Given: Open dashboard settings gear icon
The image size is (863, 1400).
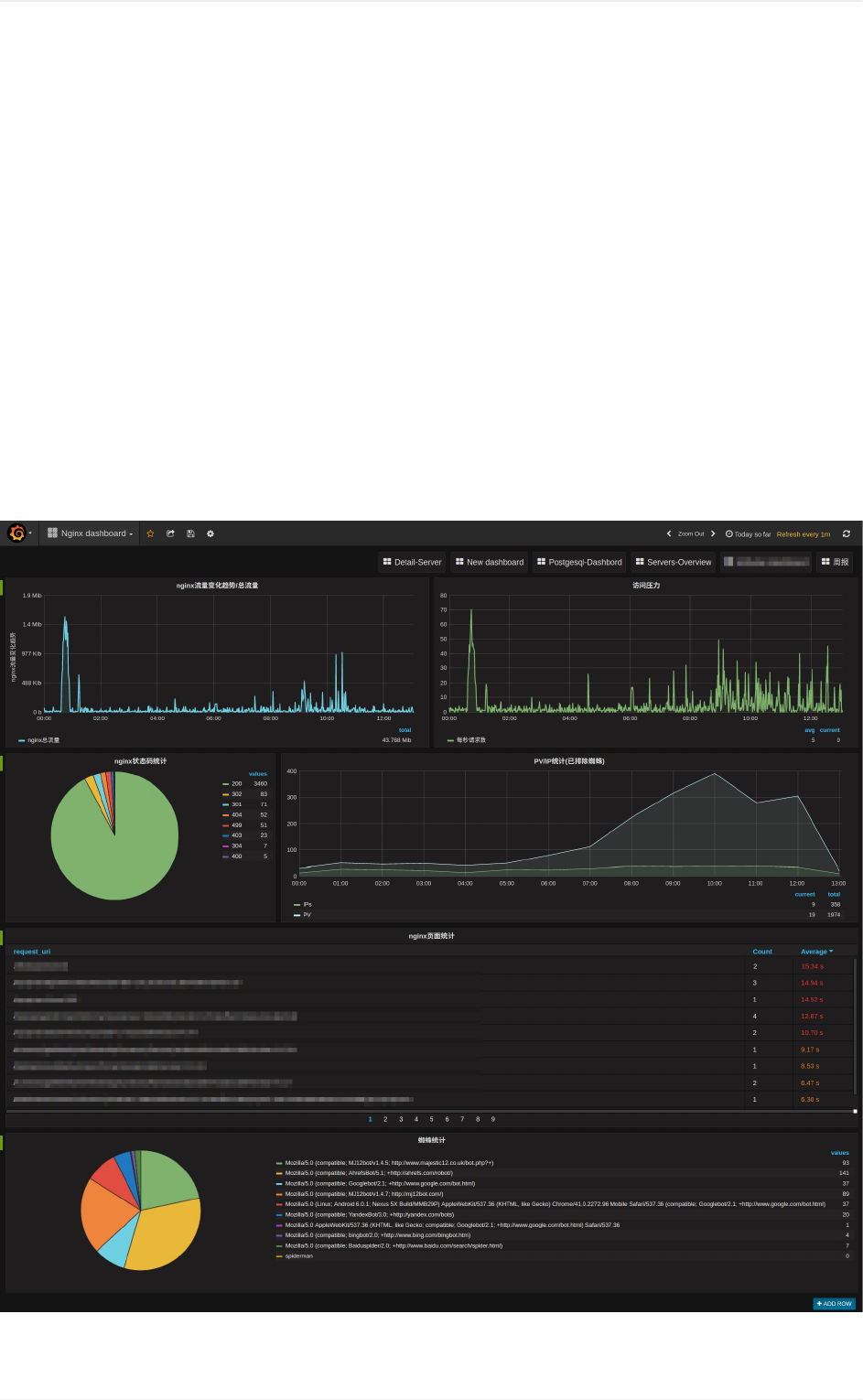Looking at the screenshot, I should click(x=210, y=533).
